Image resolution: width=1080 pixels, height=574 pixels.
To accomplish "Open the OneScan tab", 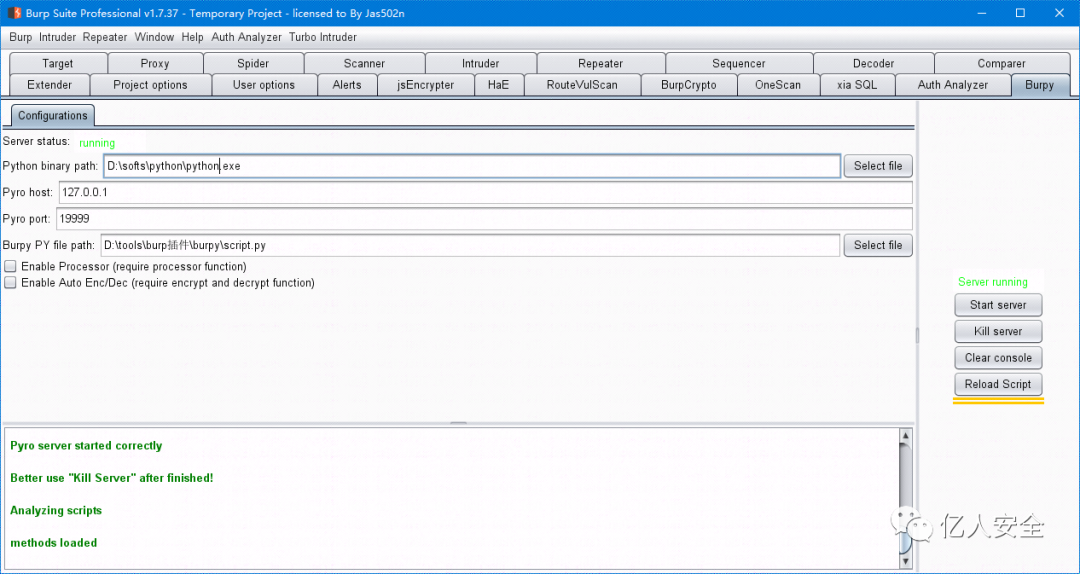I will (778, 85).
